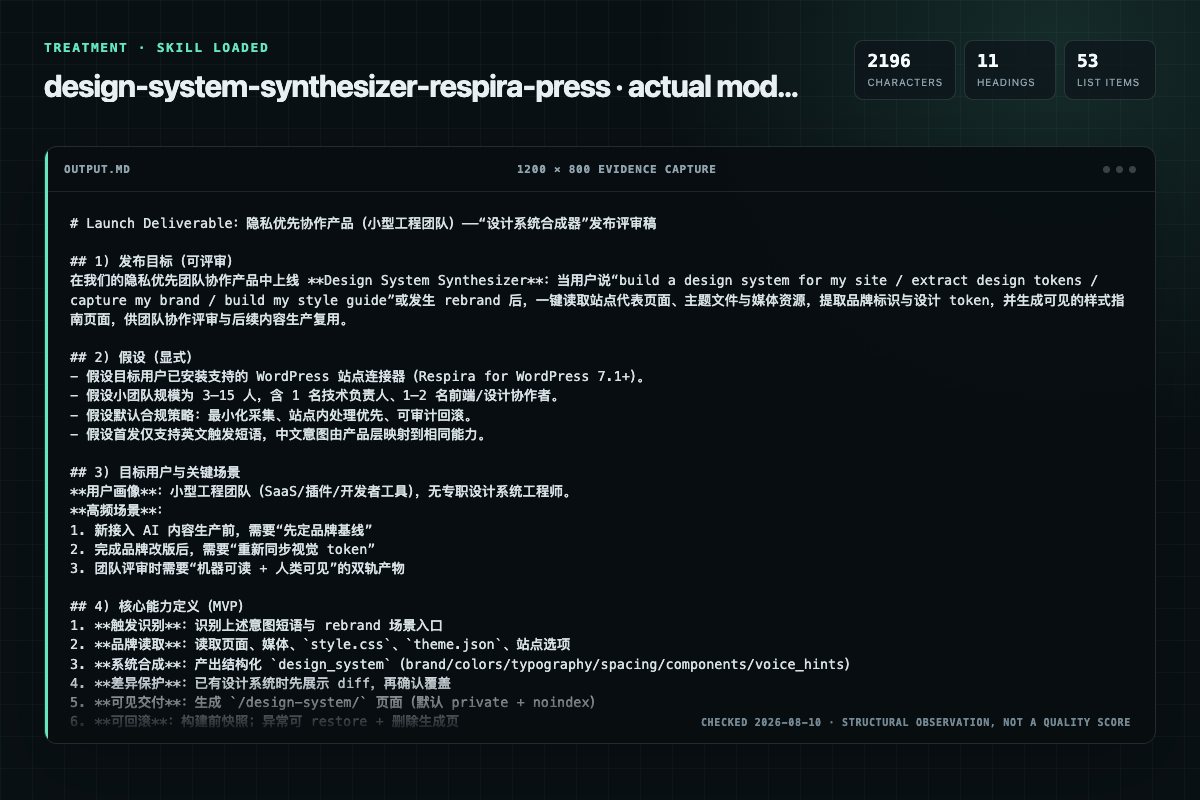Click the '3. 团队评审时需要' list item
Screen dimensions: 1200x800
point(237,568)
